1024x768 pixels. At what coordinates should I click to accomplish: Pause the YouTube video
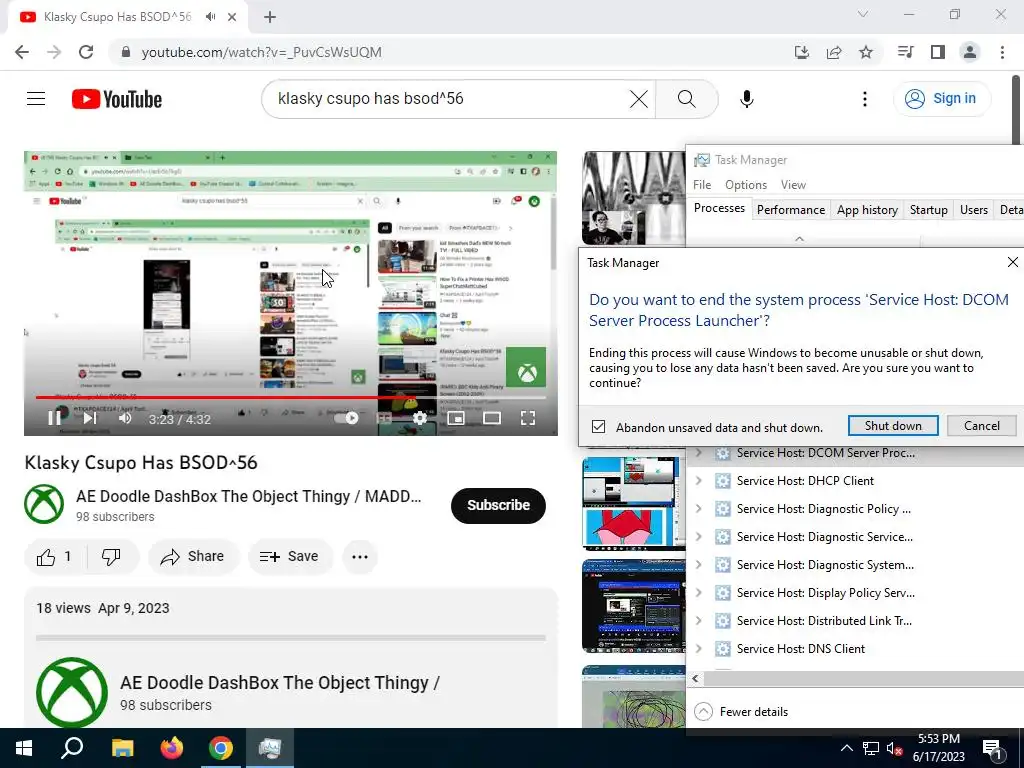(x=55, y=418)
